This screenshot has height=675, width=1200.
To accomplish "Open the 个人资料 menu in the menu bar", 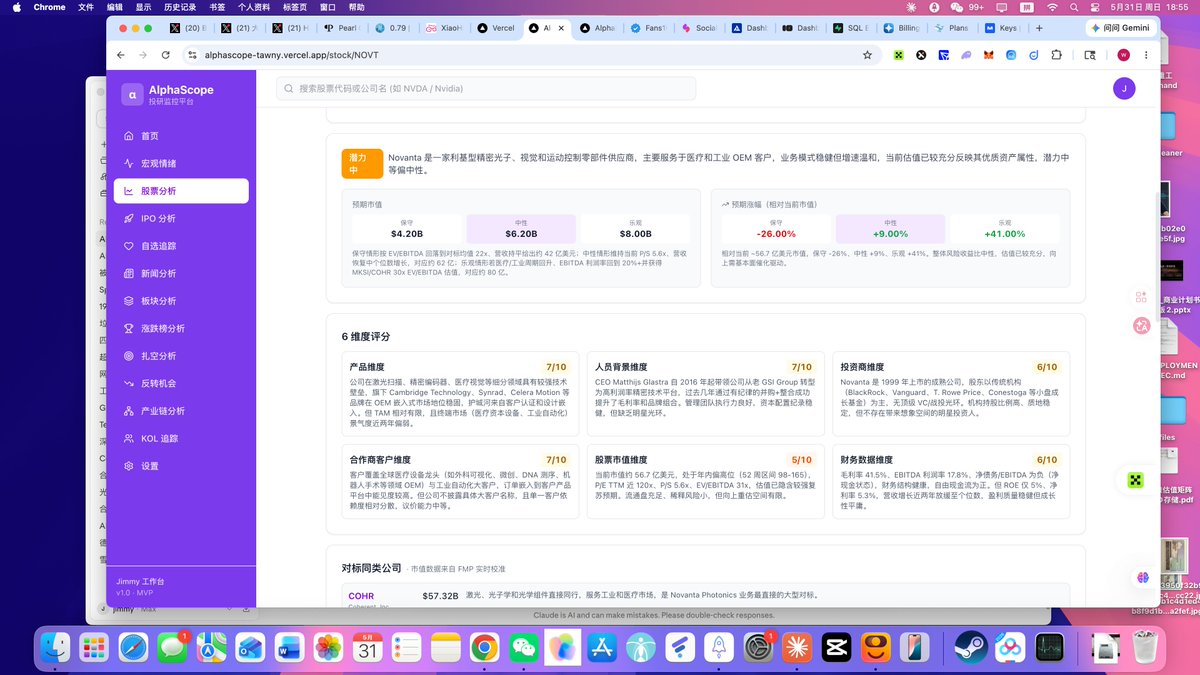I will point(254,7).
